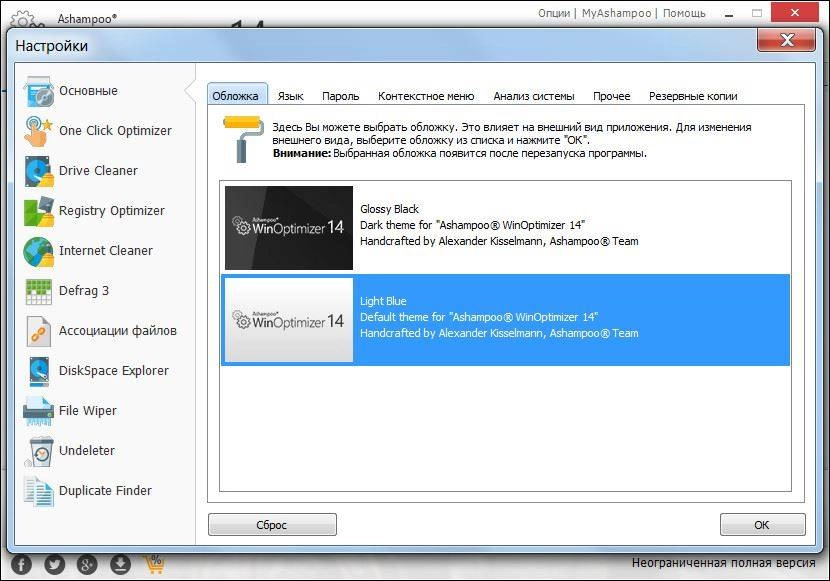Click 'Неограниченная полная версия' status text
830x581 pixels.
723,563
